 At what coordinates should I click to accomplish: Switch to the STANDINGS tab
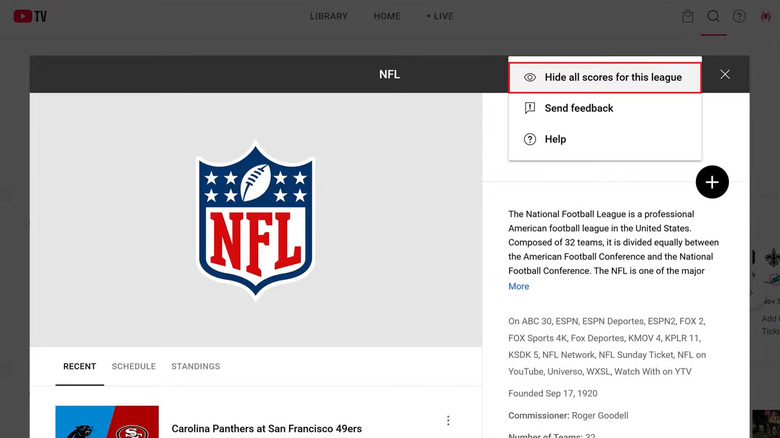coord(195,366)
